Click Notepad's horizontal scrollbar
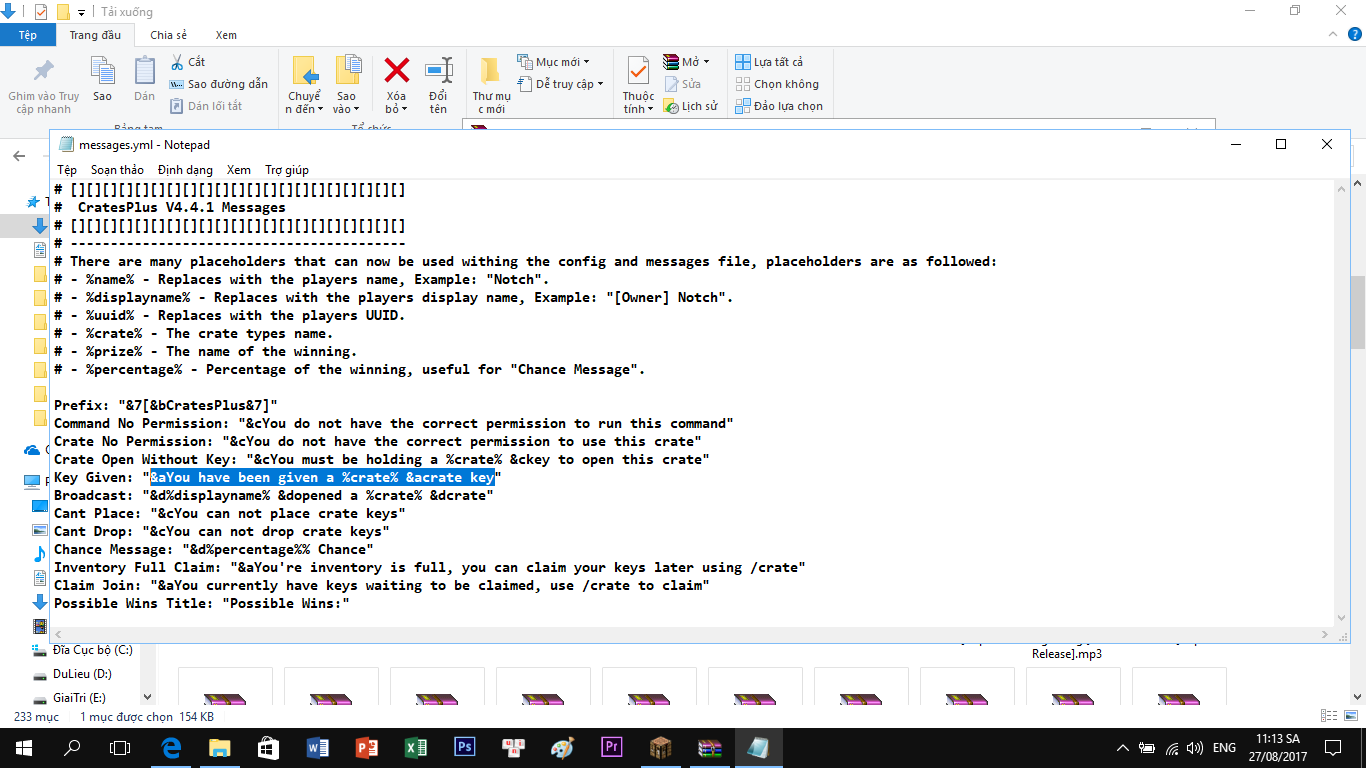The image size is (1366, 768). pyautogui.click(x=690, y=634)
